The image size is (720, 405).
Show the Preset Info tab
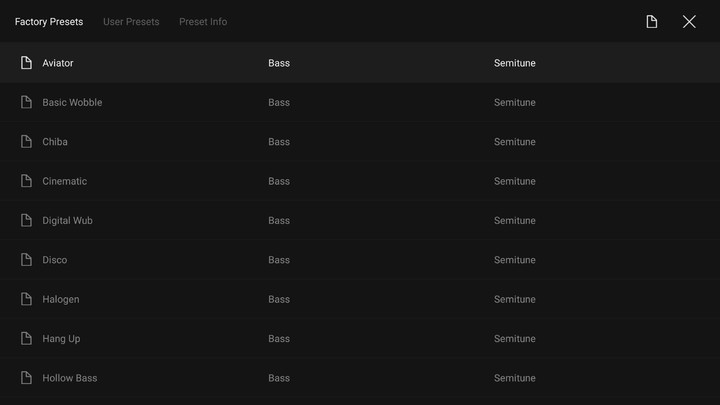click(x=203, y=22)
